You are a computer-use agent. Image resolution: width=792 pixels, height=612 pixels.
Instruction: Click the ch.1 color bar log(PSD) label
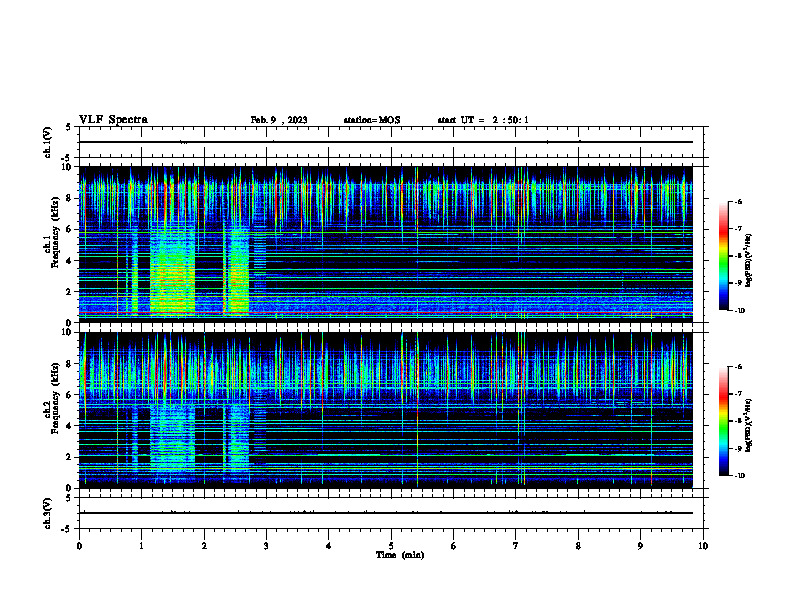click(x=749, y=260)
